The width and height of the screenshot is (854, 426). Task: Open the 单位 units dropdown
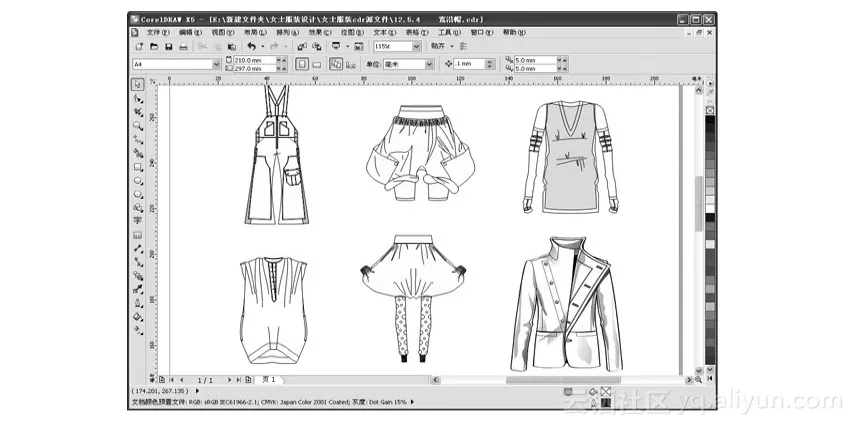pos(429,64)
